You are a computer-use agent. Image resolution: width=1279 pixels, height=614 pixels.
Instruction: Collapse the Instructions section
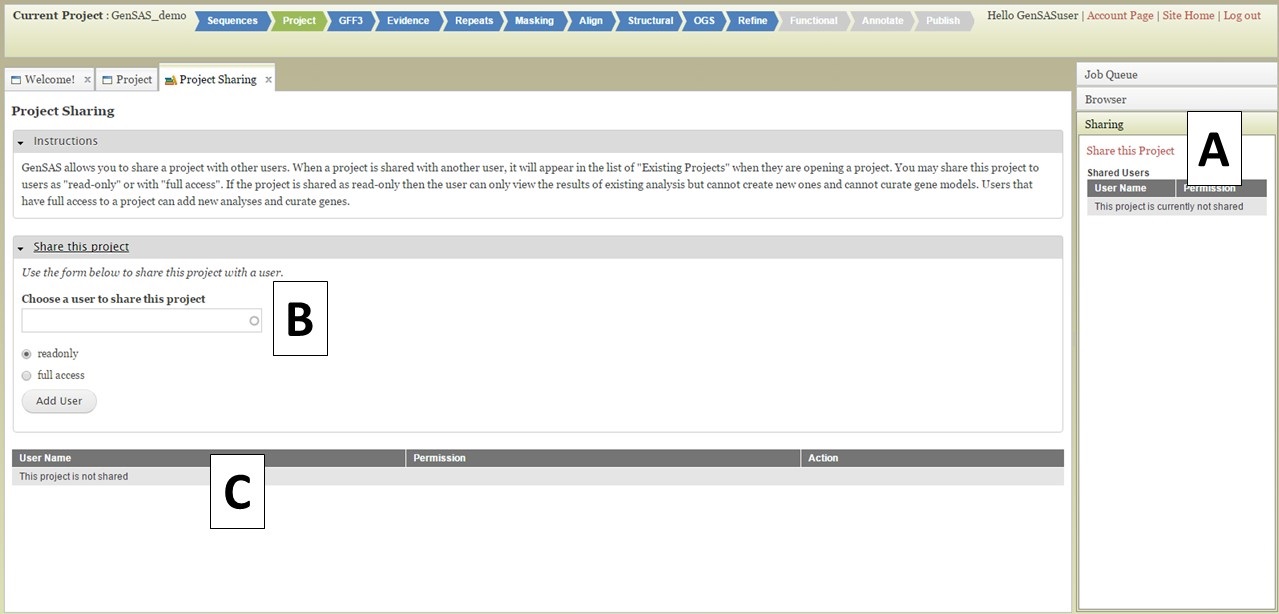[20, 142]
